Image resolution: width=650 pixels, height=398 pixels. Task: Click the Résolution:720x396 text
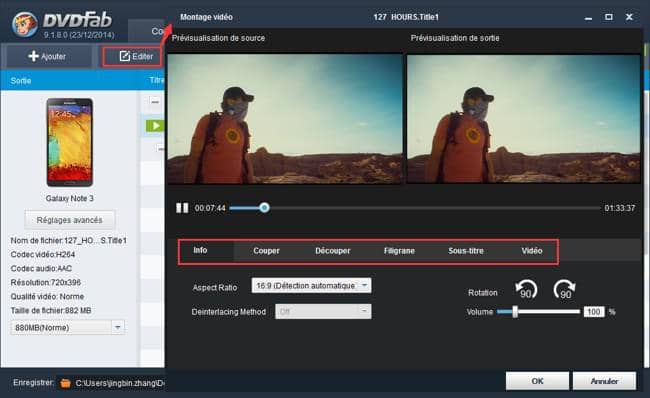[46, 282]
